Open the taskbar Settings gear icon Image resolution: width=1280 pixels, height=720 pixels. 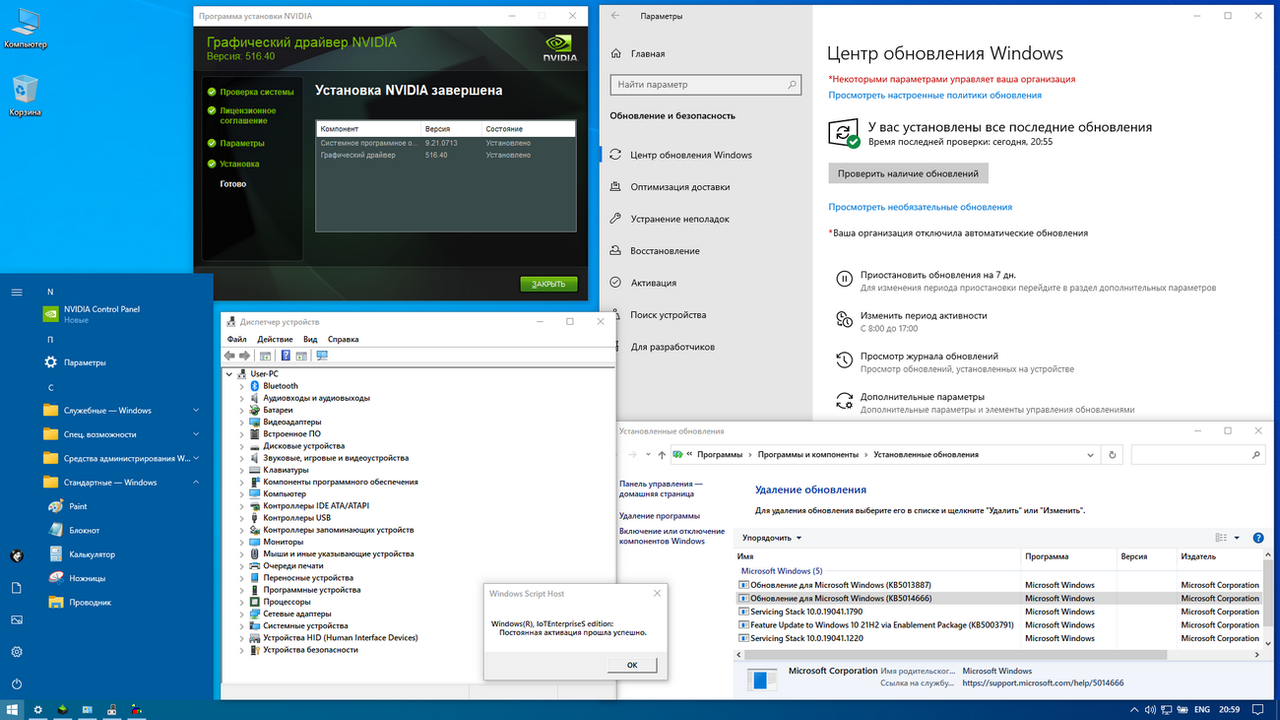pos(38,709)
